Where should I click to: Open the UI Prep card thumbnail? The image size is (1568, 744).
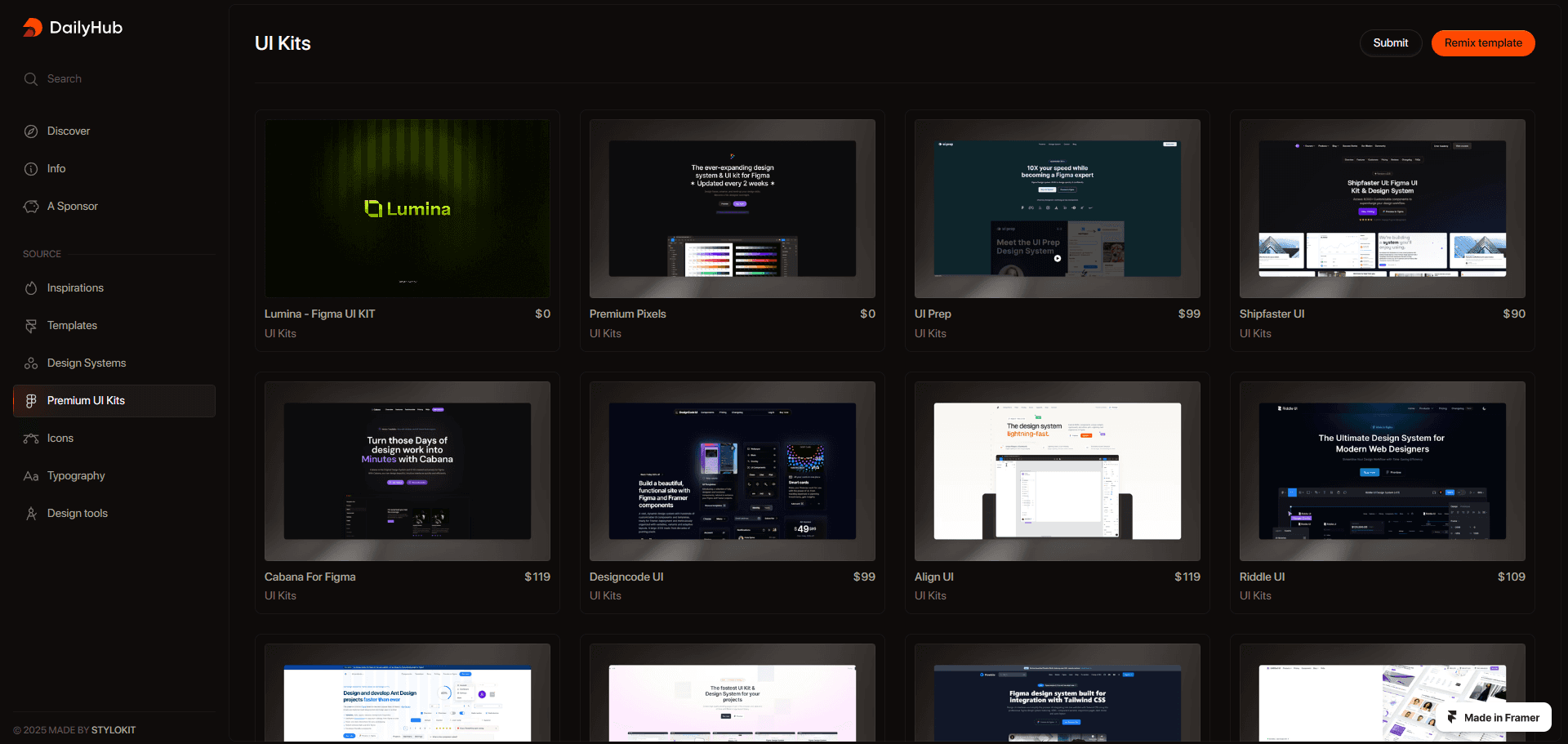pos(1058,209)
